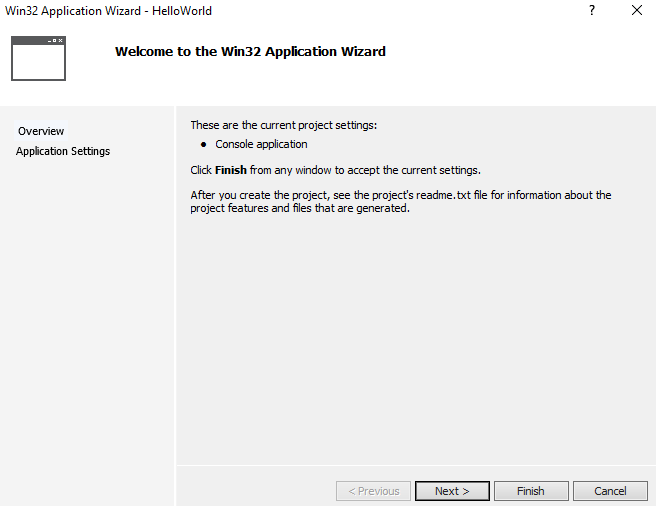The width and height of the screenshot is (656, 506).
Task: Click the question mark help icon
Action: pyautogui.click(x=592, y=10)
